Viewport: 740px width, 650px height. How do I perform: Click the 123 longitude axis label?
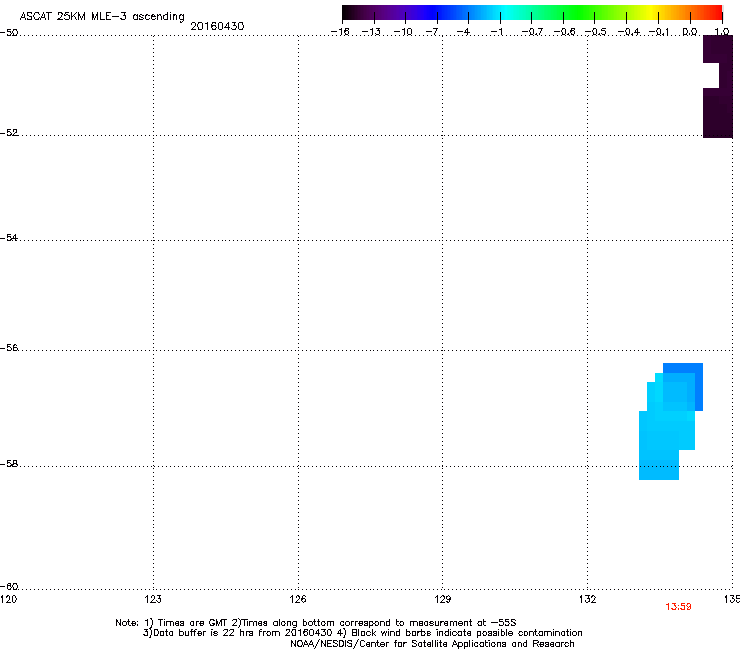pos(153,599)
